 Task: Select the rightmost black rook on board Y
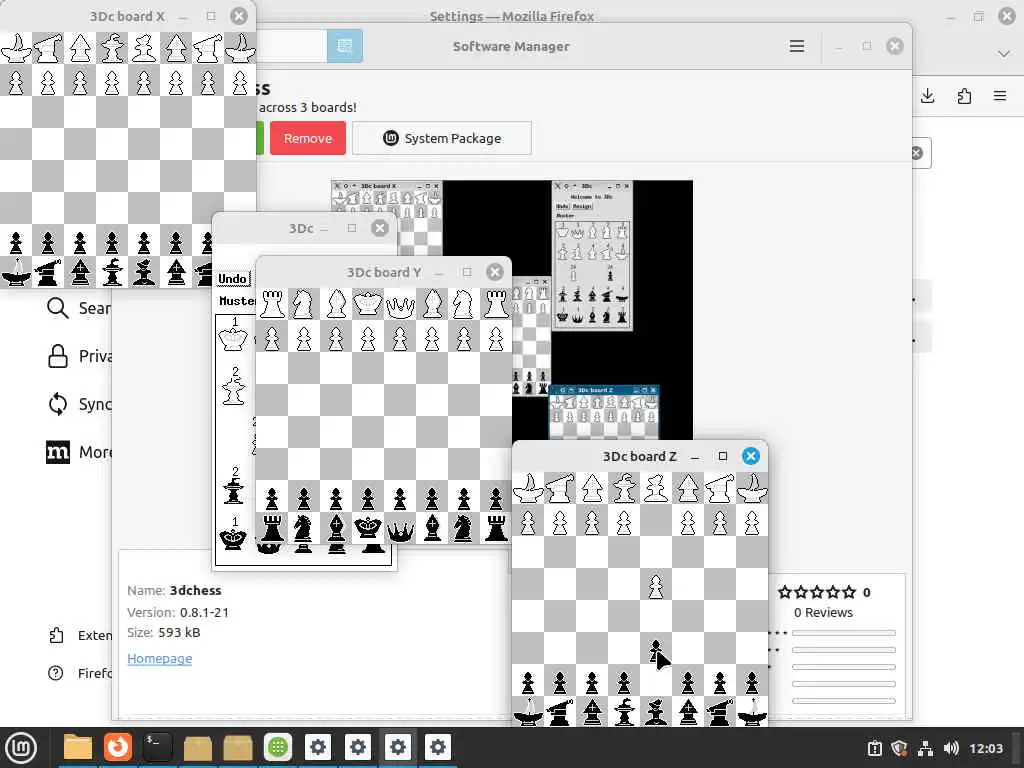pyautogui.click(x=496, y=528)
